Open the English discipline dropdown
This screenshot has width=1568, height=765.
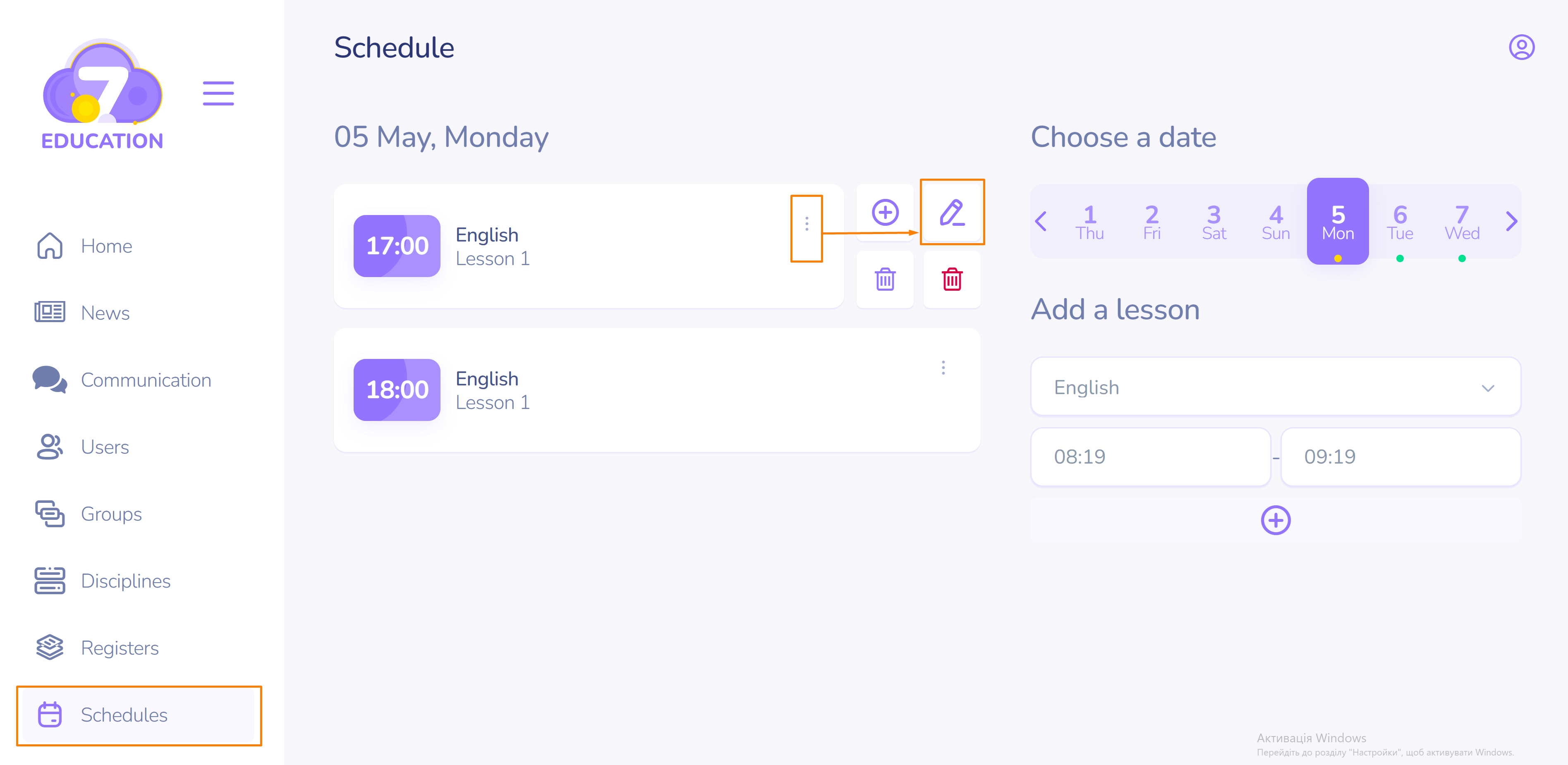pos(1275,387)
